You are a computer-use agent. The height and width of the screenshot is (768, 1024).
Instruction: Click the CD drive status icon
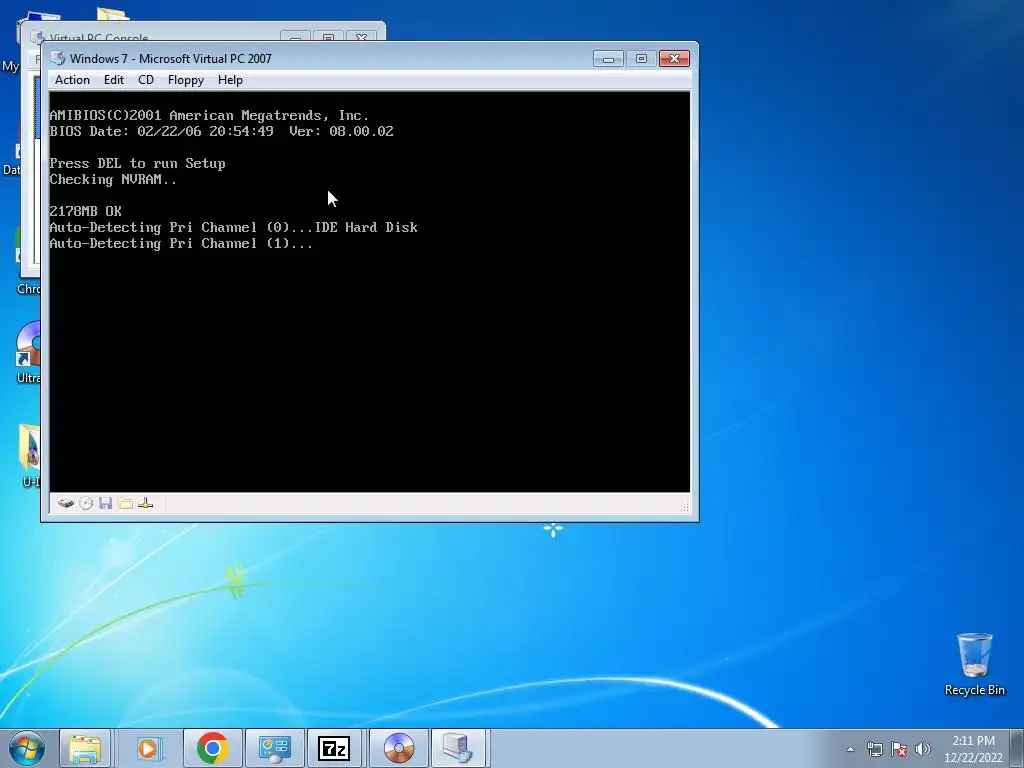point(86,503)
